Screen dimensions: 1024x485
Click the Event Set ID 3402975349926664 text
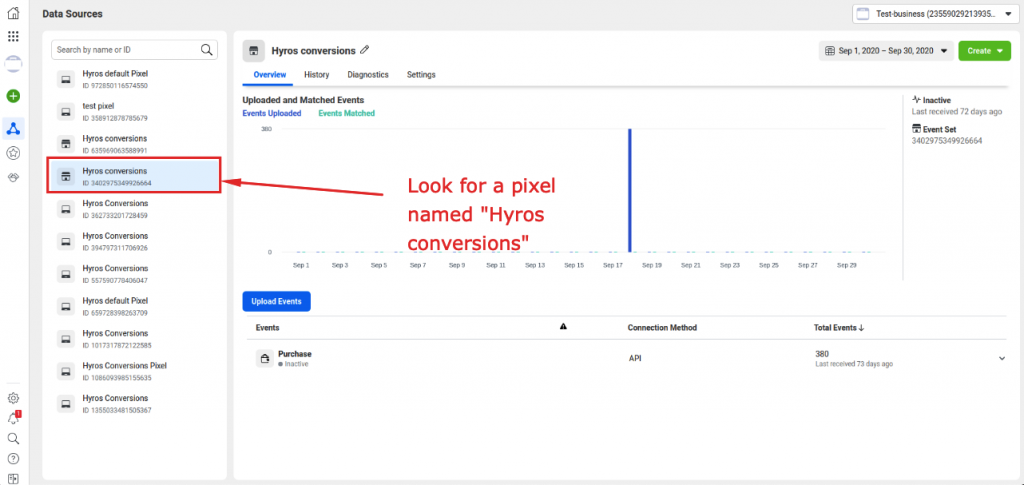pos(947,140)
